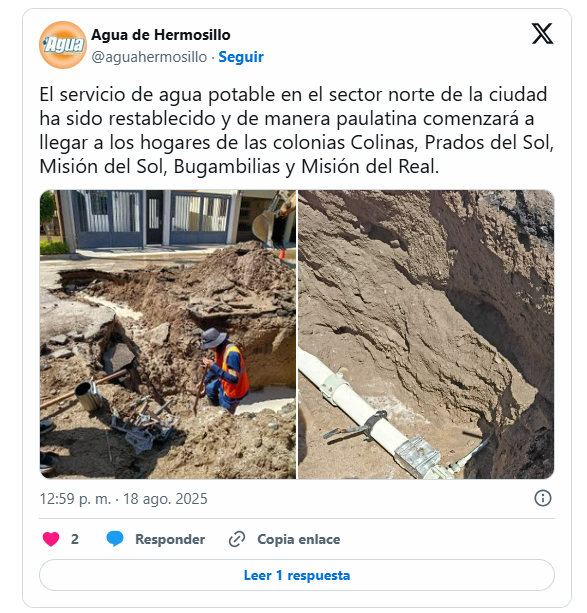Click the Responder button

pyautogui.click(x=170, y=540)
